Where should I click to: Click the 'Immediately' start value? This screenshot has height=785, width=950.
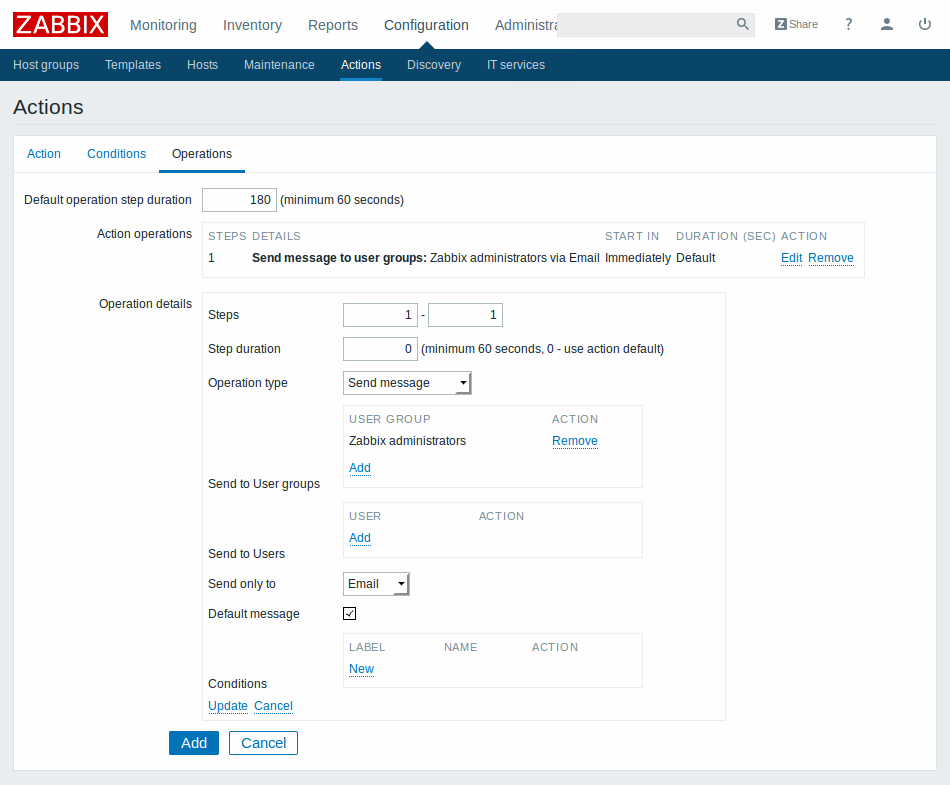point(637,258)
